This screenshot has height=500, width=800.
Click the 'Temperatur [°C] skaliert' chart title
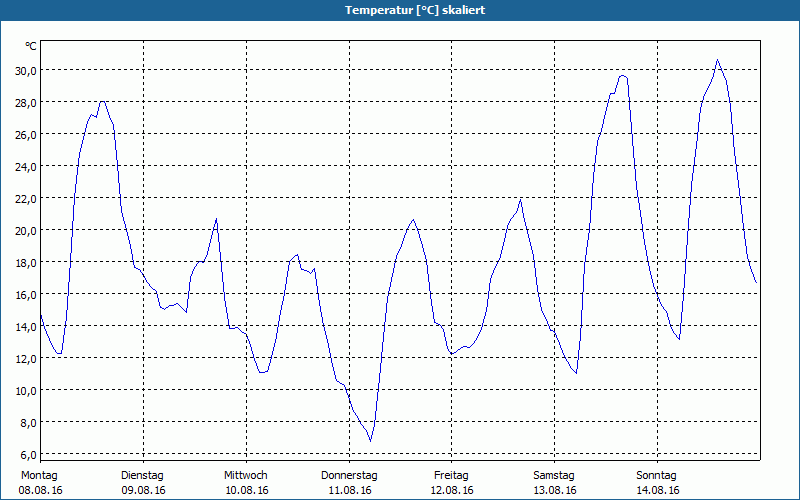coord(415,10)
